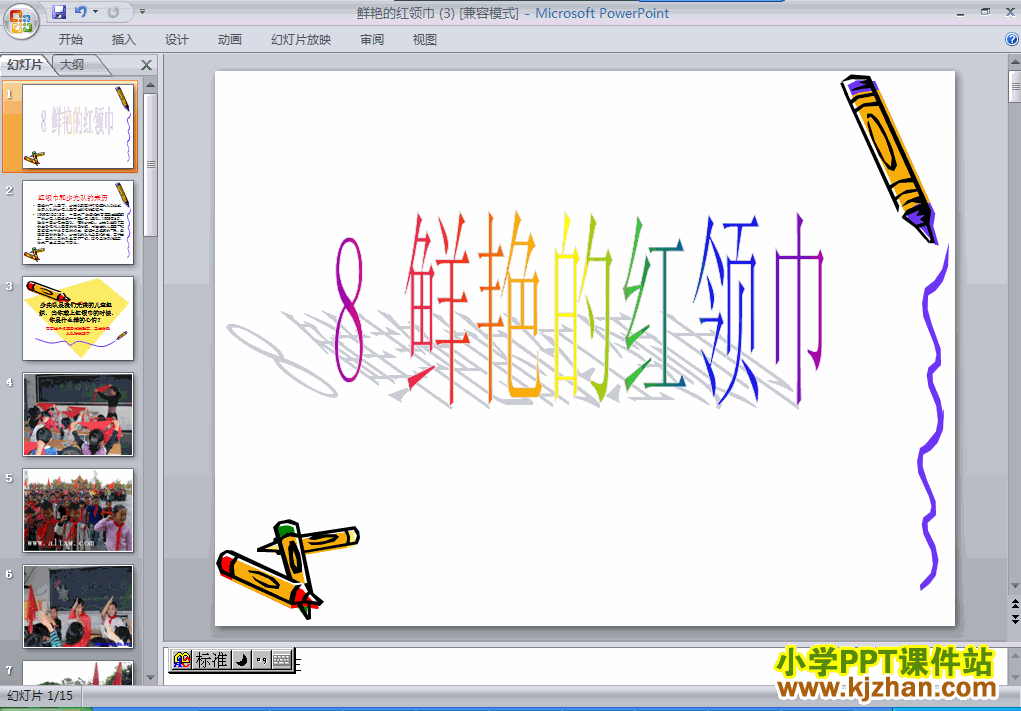Select the orange crayon clipart at top right
Screen dimensions: 1021x711
click(889, 160)
